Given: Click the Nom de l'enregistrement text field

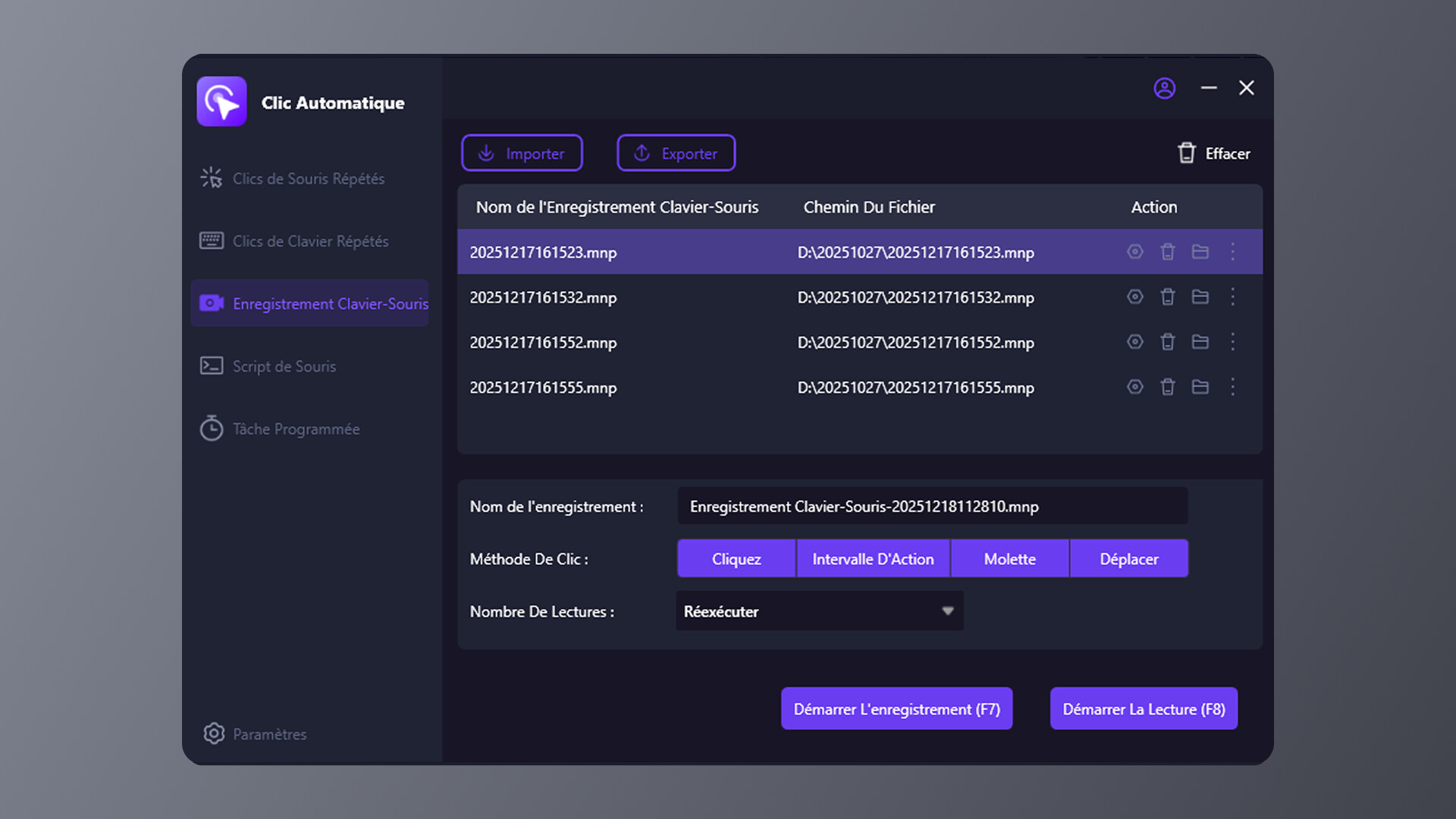Looking at the screenshot, I should tap(932, 507).
